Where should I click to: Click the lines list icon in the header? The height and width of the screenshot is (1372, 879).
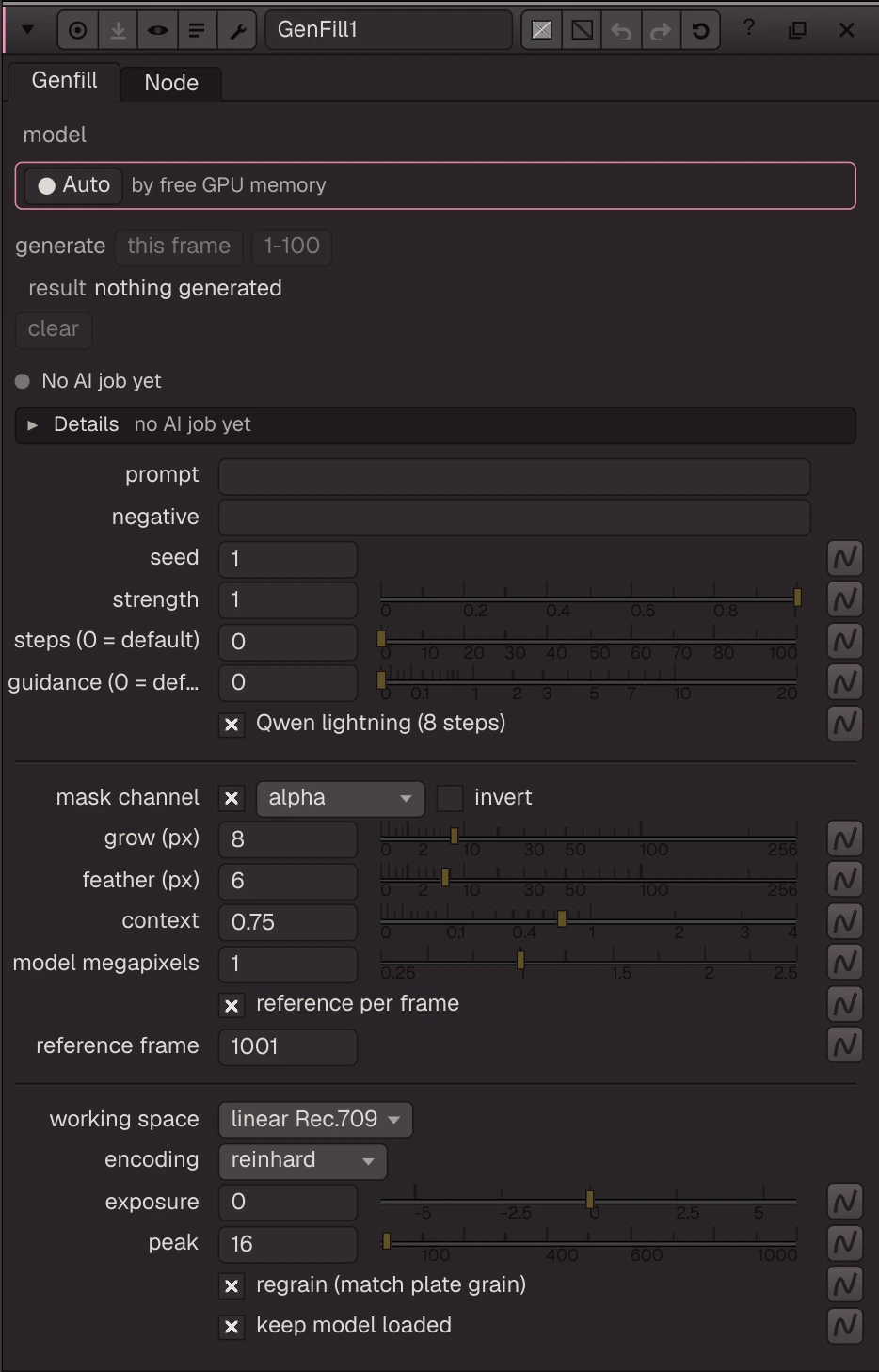coord(197,30)
